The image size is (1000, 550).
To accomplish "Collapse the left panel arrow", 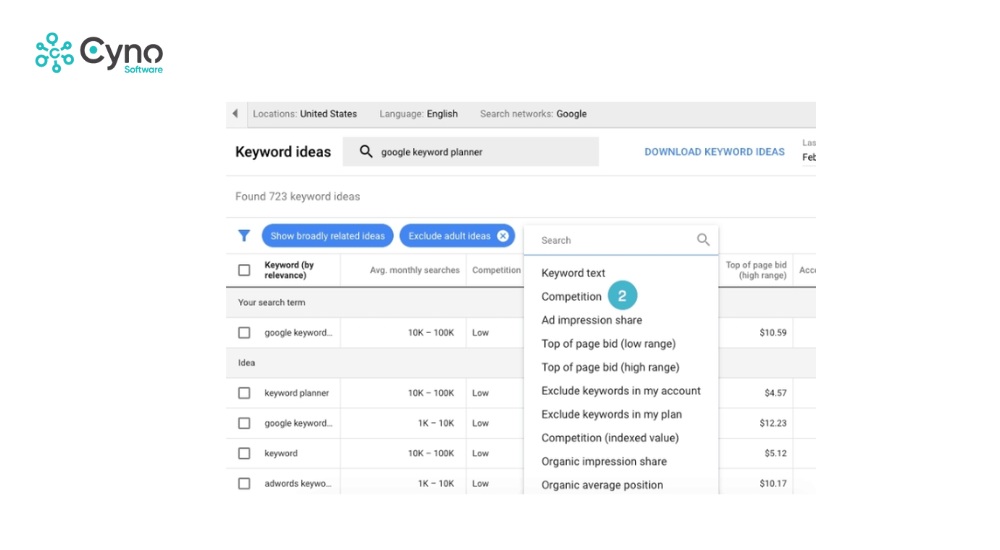I will [235, 114].
